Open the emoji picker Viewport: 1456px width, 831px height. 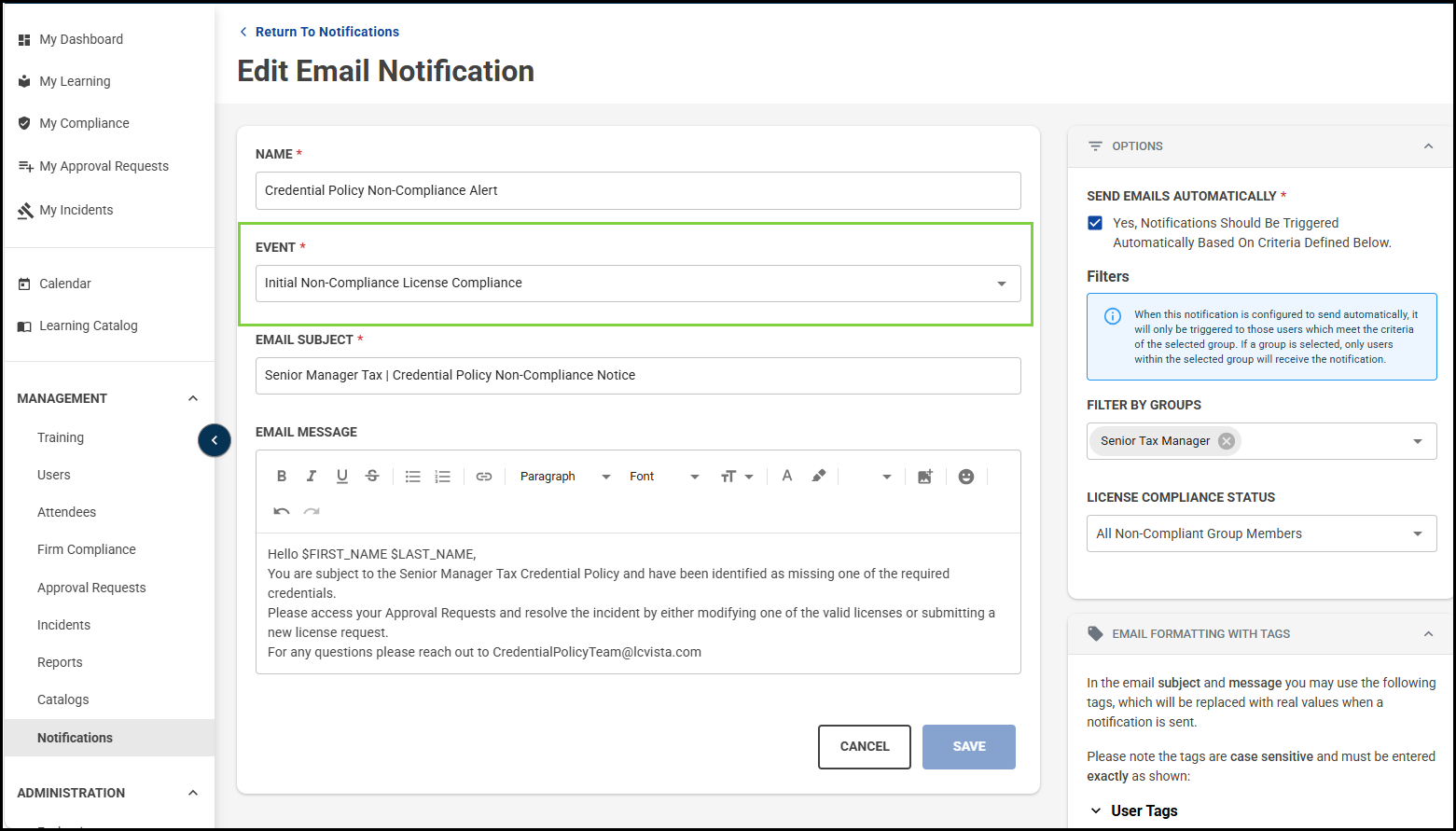click(x=966, y=477)
